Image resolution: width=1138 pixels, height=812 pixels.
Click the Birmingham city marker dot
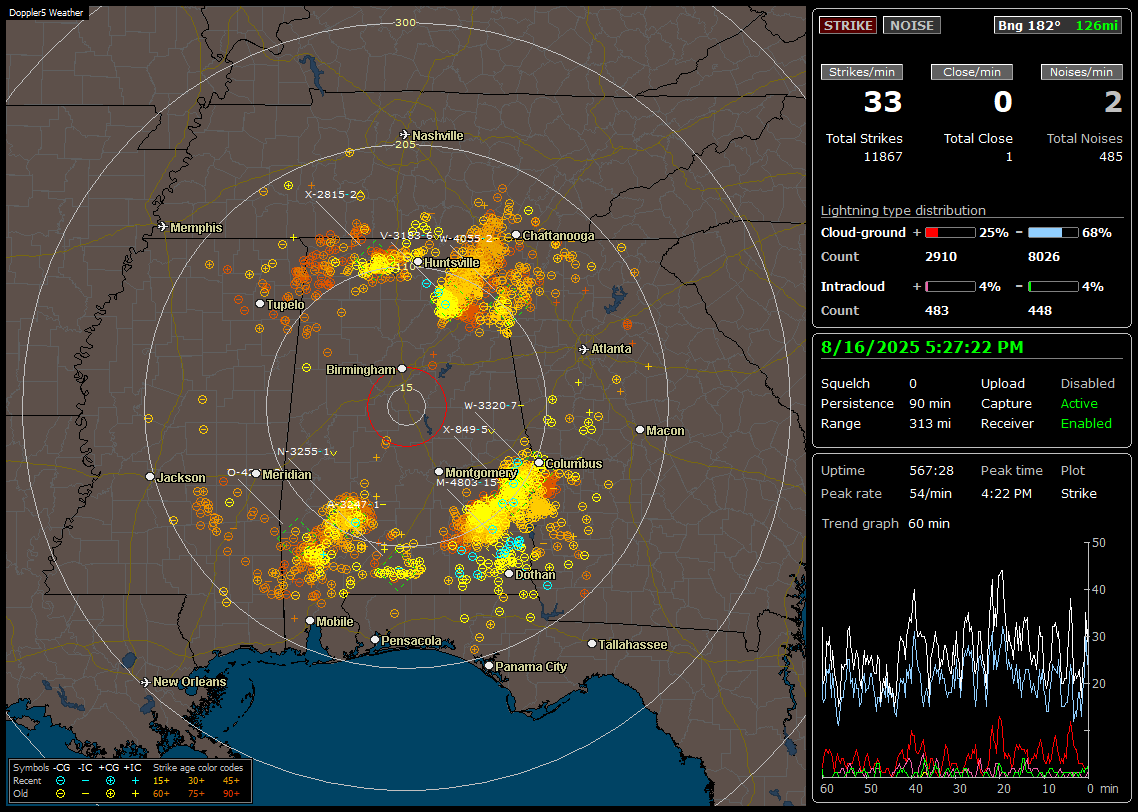pos(402,369)
